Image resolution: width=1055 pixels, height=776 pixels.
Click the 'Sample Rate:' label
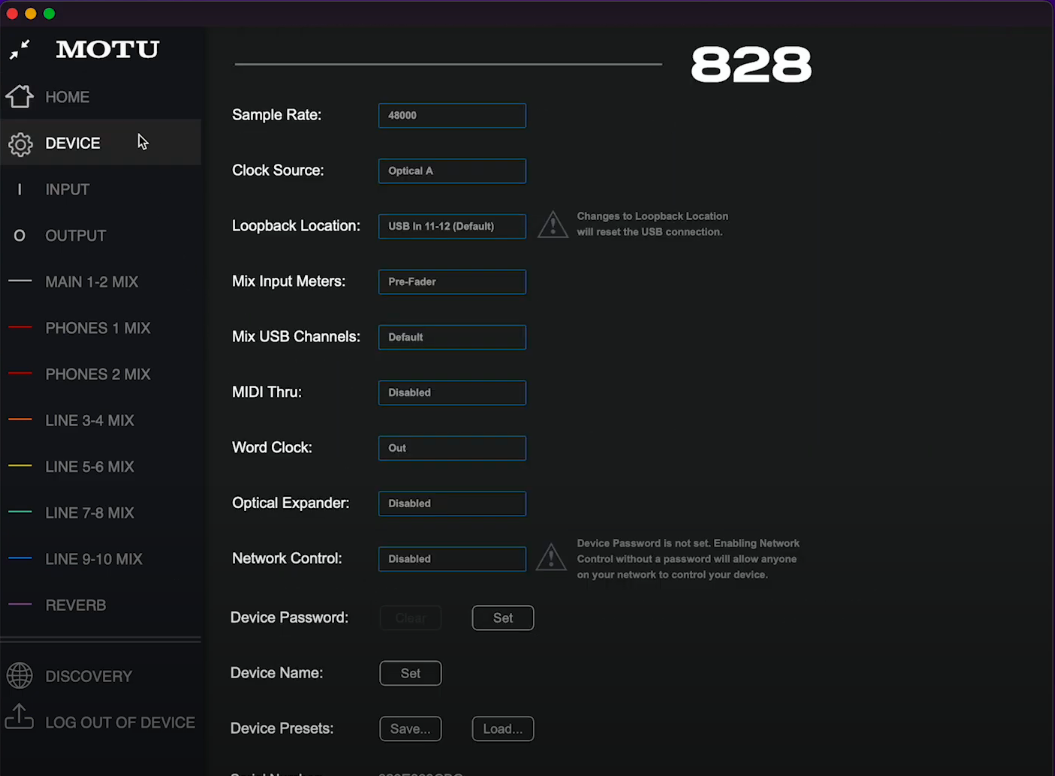[277, 115]
